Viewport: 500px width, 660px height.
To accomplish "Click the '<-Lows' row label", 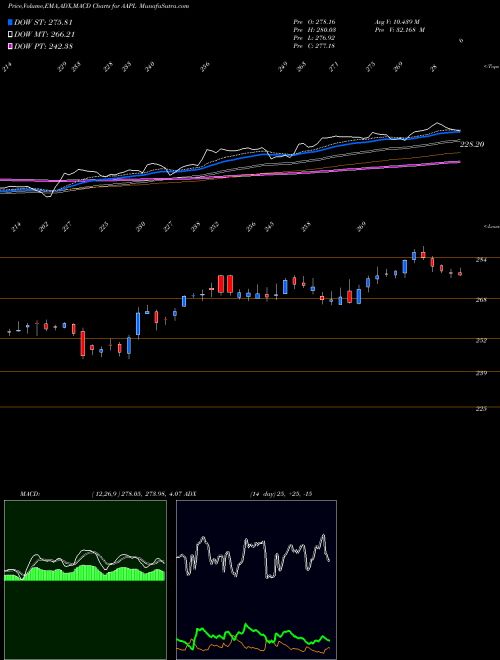I will (491, 226).
